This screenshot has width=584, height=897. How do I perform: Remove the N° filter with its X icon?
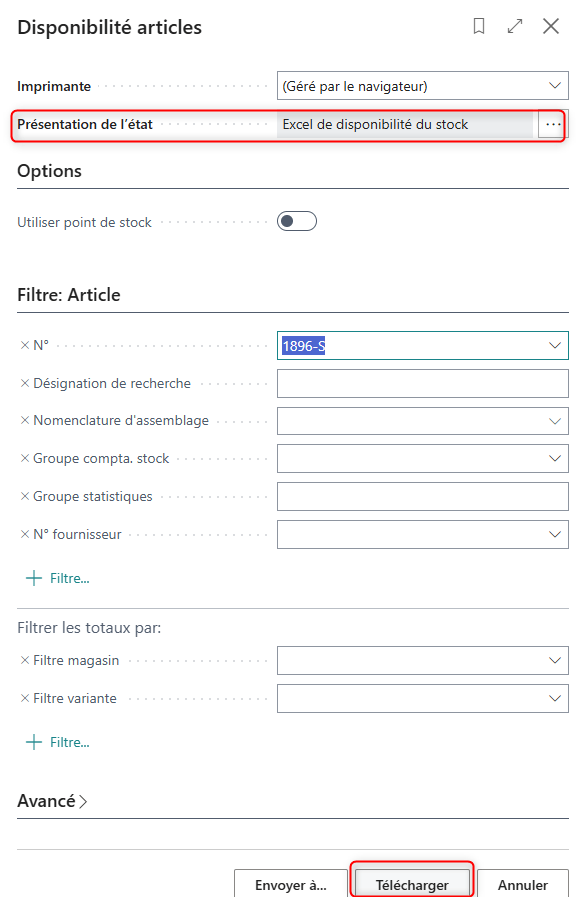[x=25, y=346]
